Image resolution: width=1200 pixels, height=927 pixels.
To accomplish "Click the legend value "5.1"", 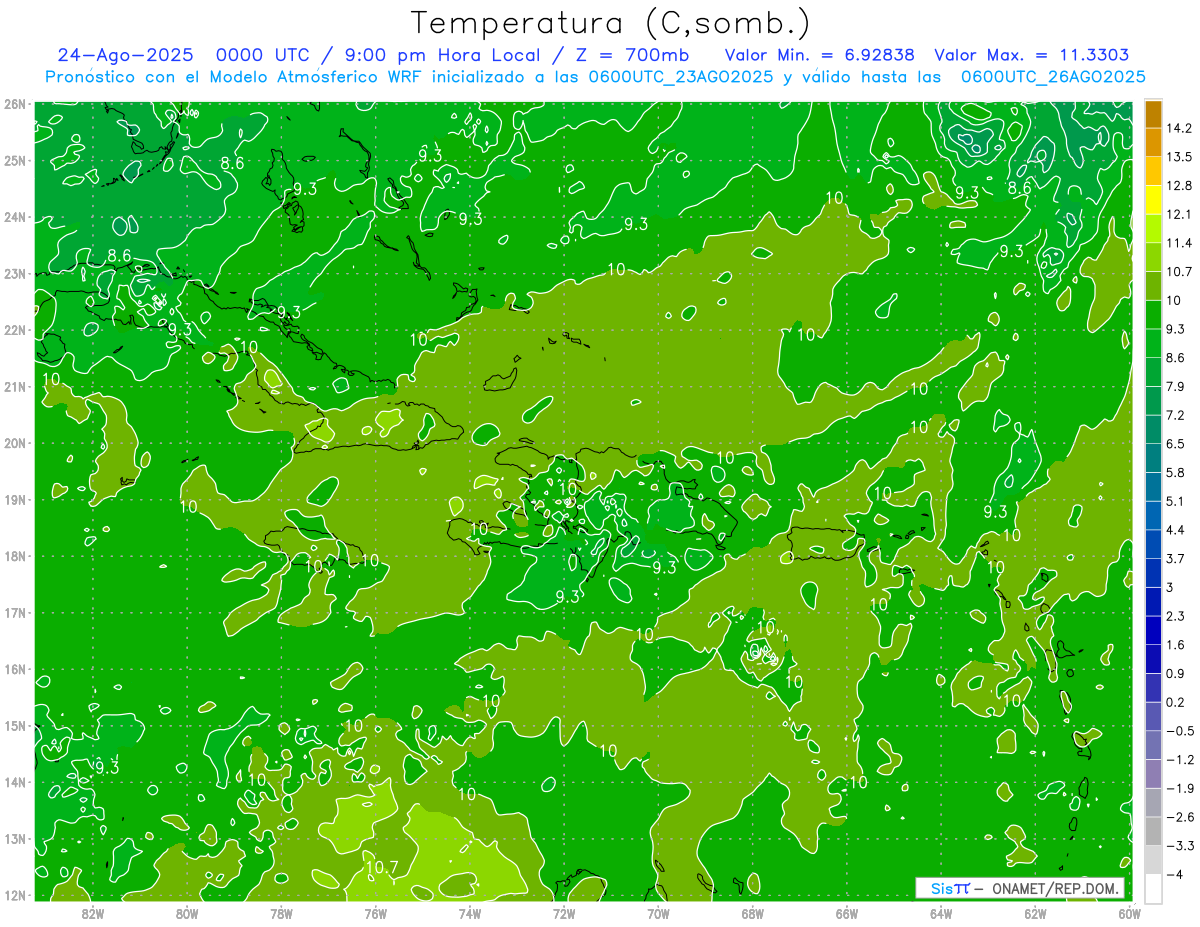I will [1176, 500].
